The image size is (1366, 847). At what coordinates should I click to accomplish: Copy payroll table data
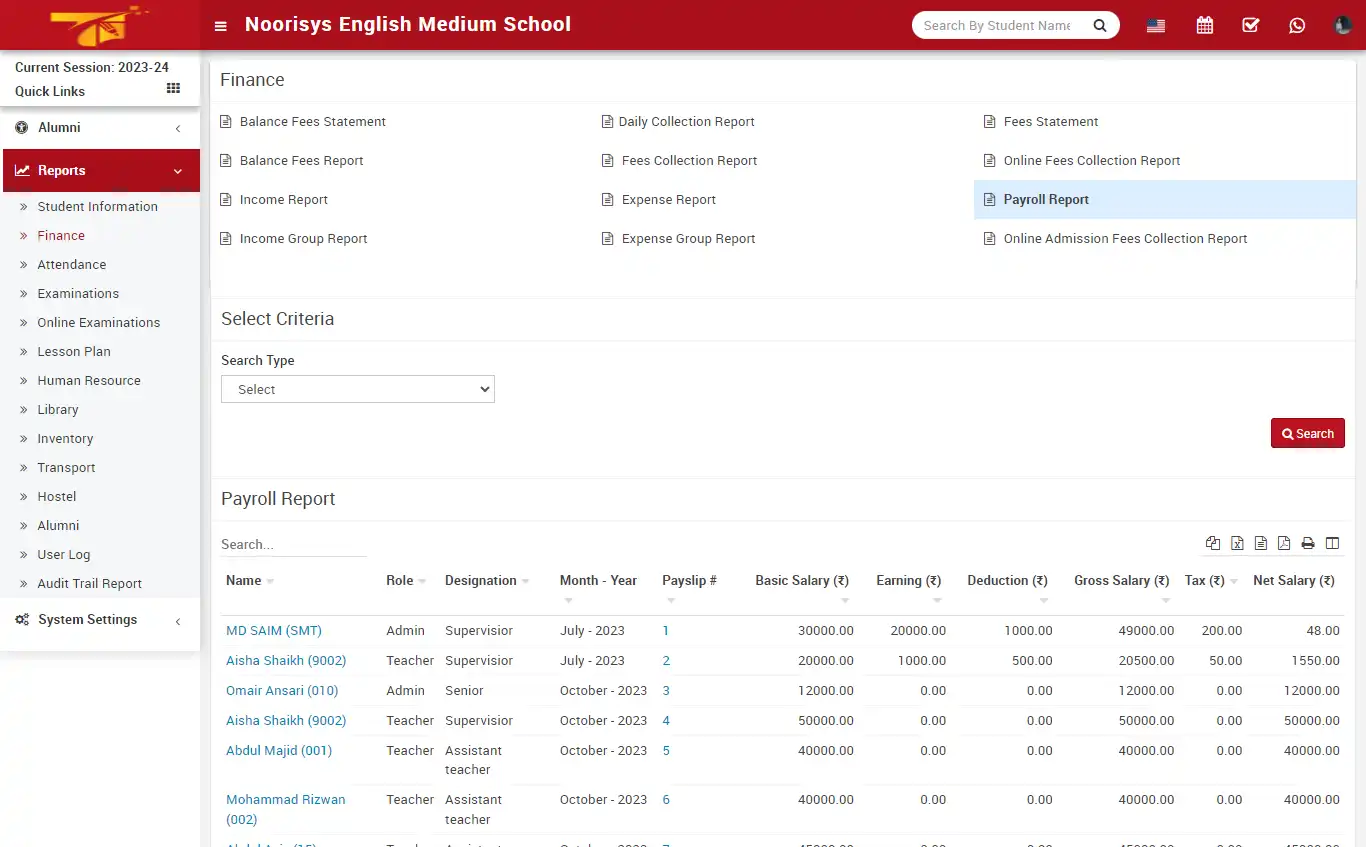(x=1213, y=543)
